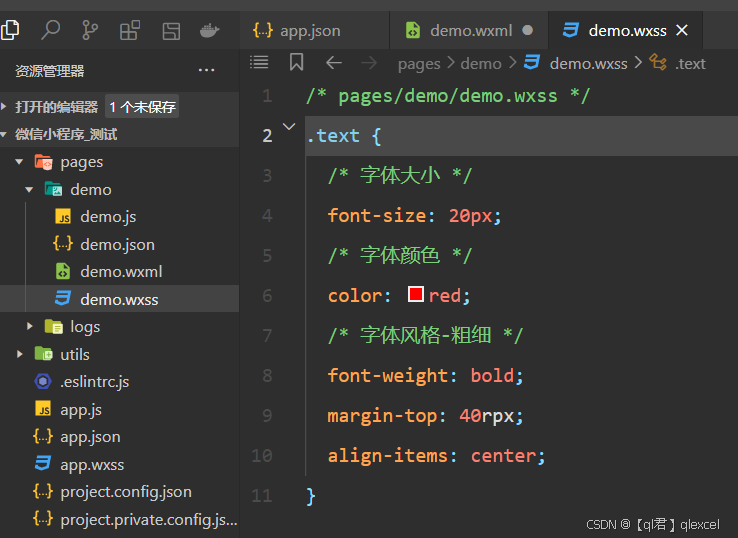Viewport: 738px width, 538px height.
Task: Click the pages breadcrumb
Action: (419, 64)
